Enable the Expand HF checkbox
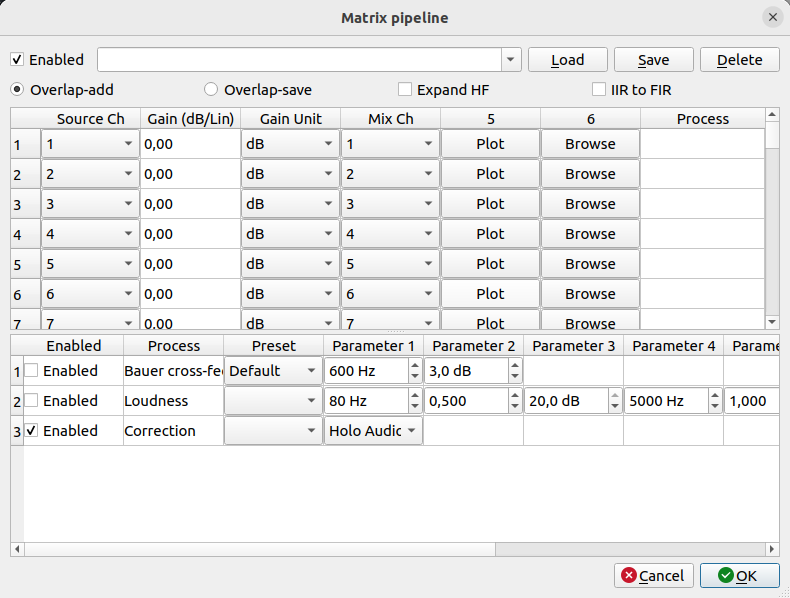 405,90
